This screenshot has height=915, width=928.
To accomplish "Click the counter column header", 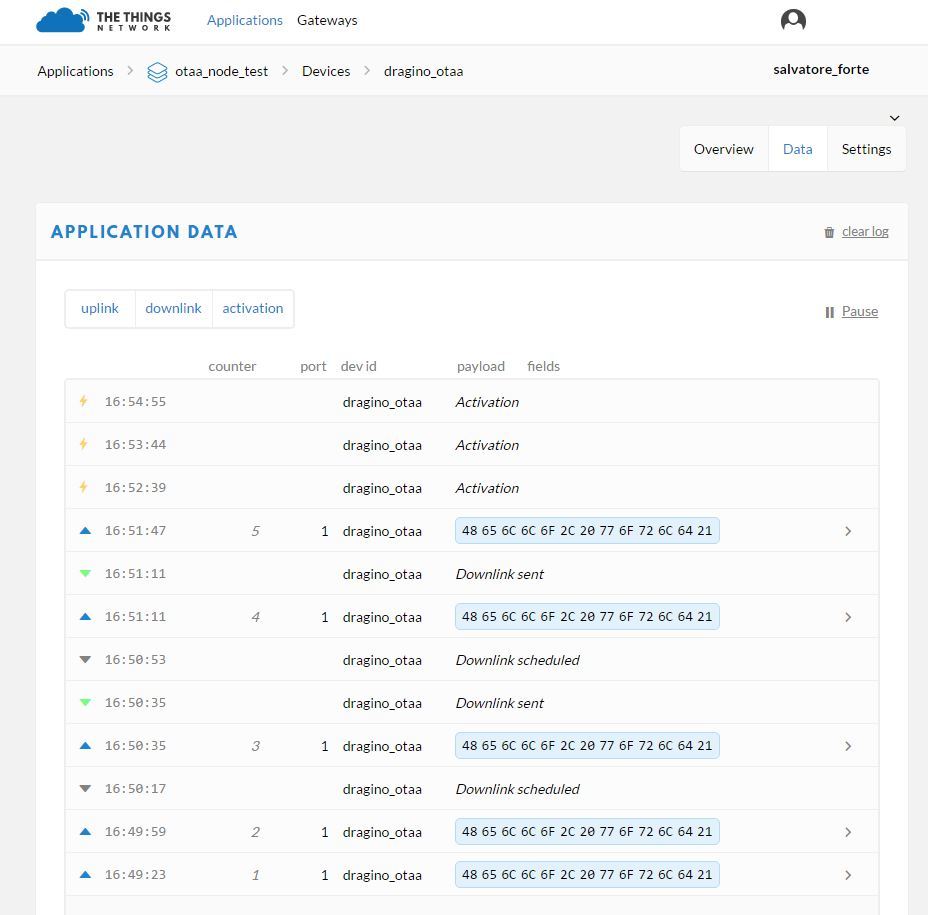I will (x=232, y=366).
